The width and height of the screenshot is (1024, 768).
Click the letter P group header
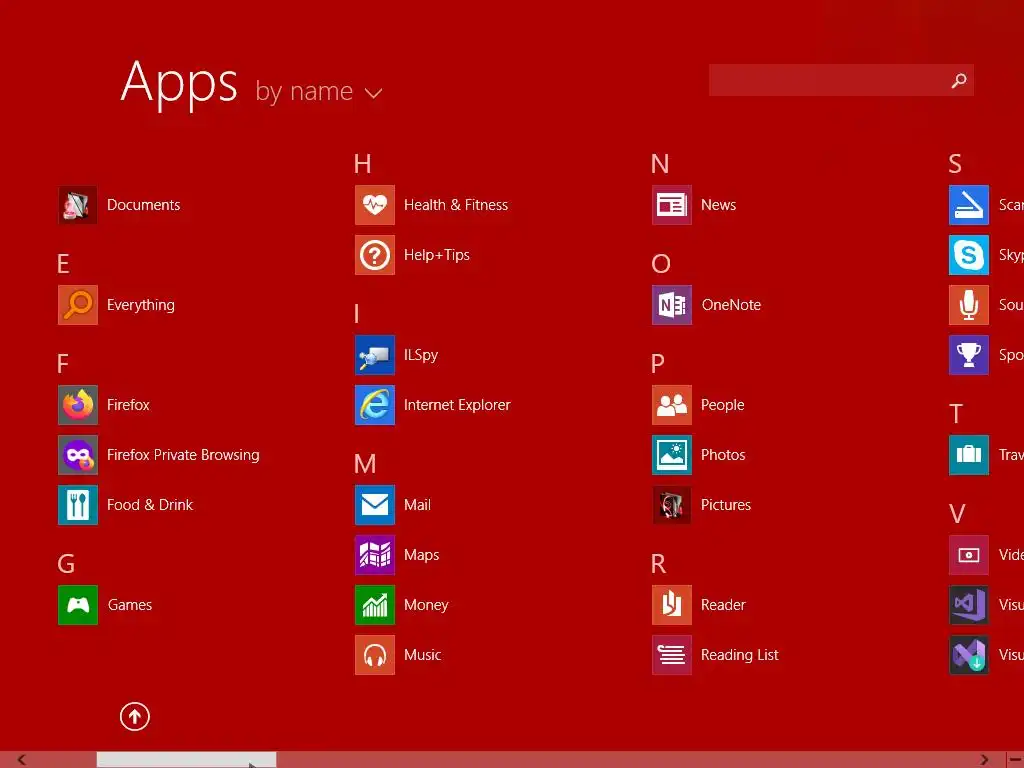click(x=658, y=364)
